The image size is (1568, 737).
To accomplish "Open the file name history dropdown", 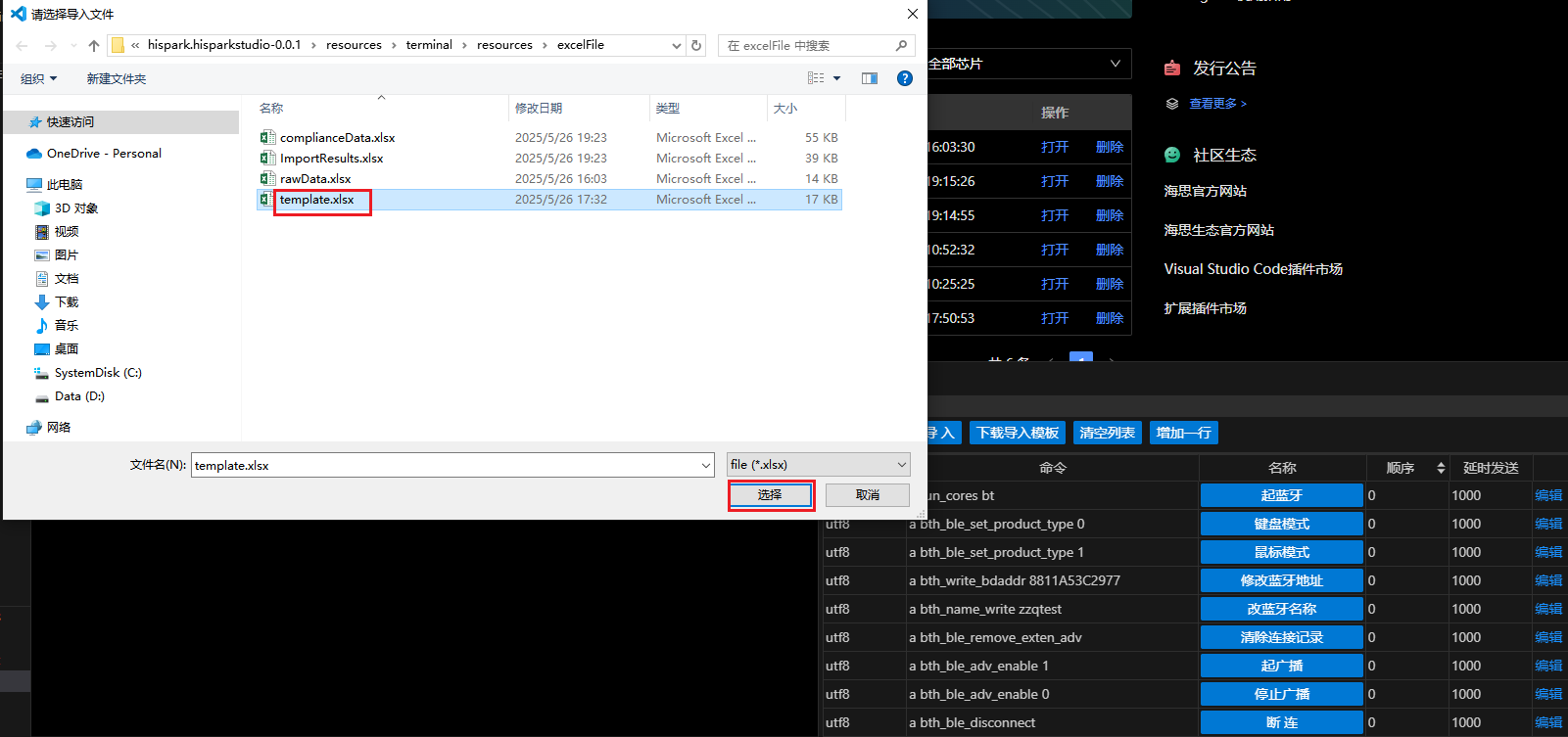I will (706, 466).
